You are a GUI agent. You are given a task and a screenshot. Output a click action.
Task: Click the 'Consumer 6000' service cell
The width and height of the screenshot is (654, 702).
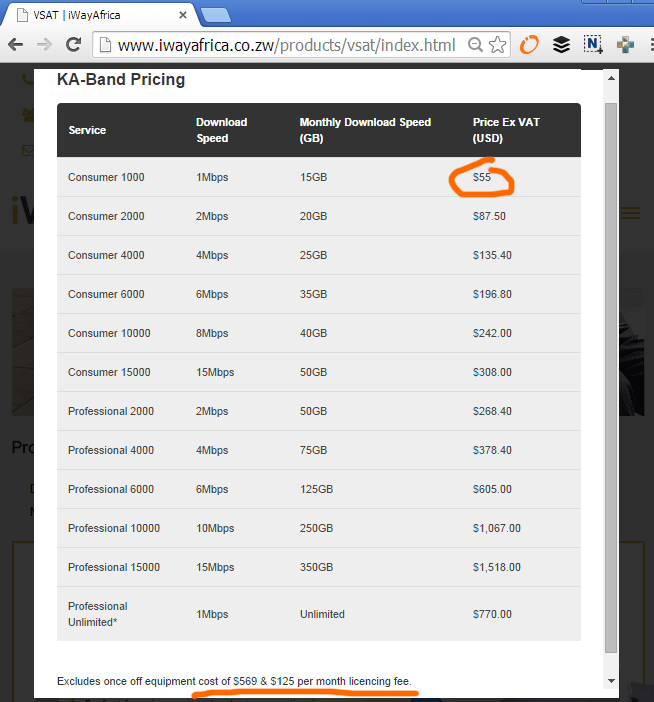106,294
